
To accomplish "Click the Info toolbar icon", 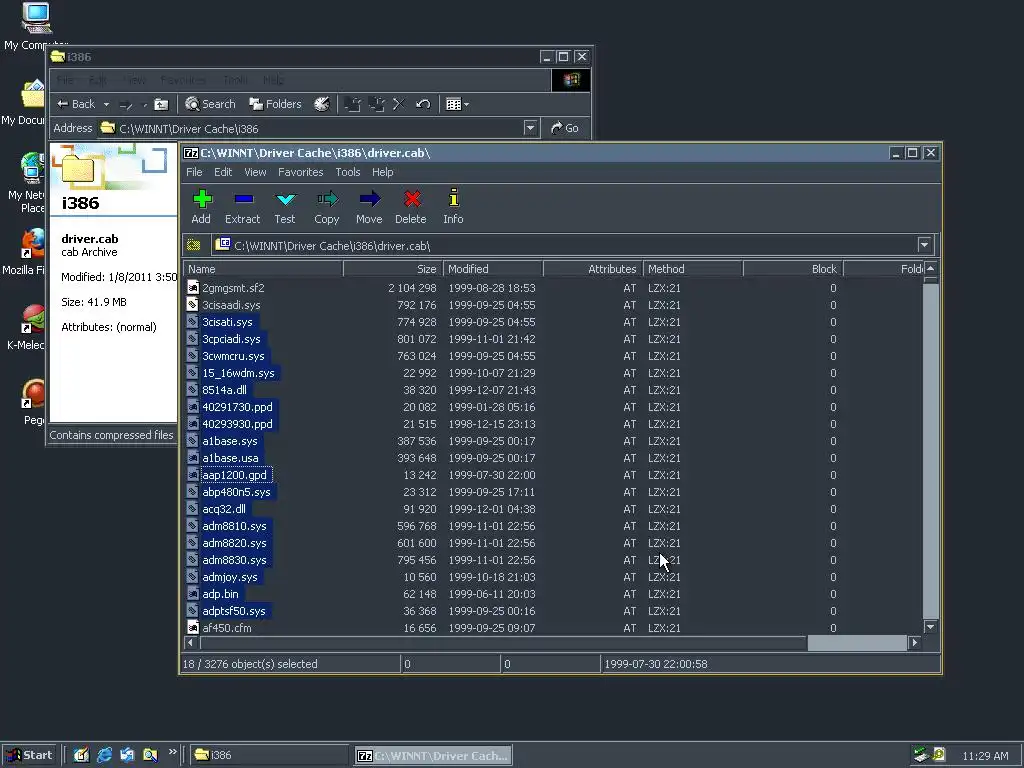I will pyautogui.click(x=453, y=198).
